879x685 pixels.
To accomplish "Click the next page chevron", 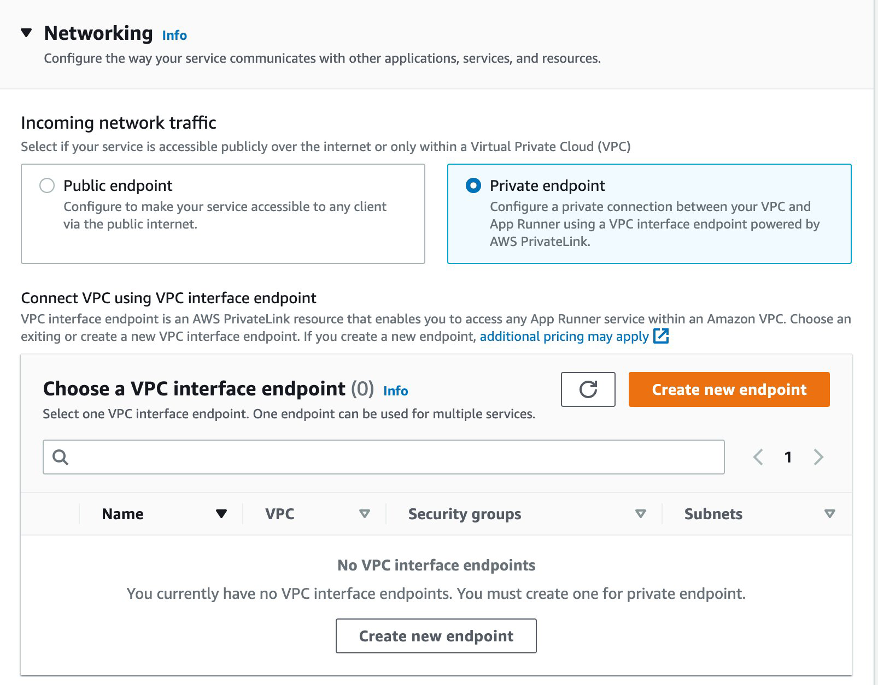I will (x=818, y=456).
